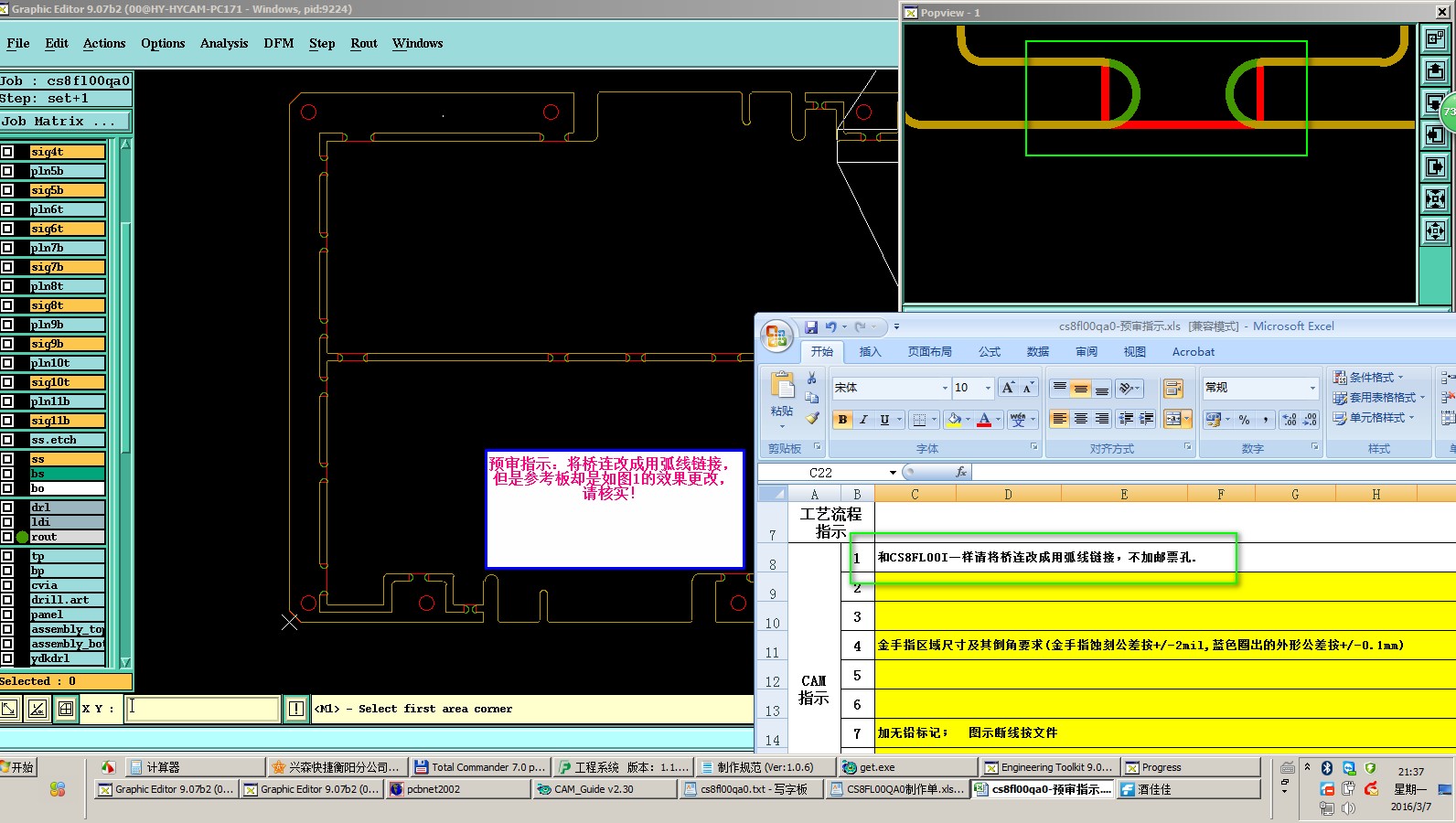The width and height of the screenshot is (1456, 823).
Task: Click the format painter brush icon
Action: click(x=812, y=418)
